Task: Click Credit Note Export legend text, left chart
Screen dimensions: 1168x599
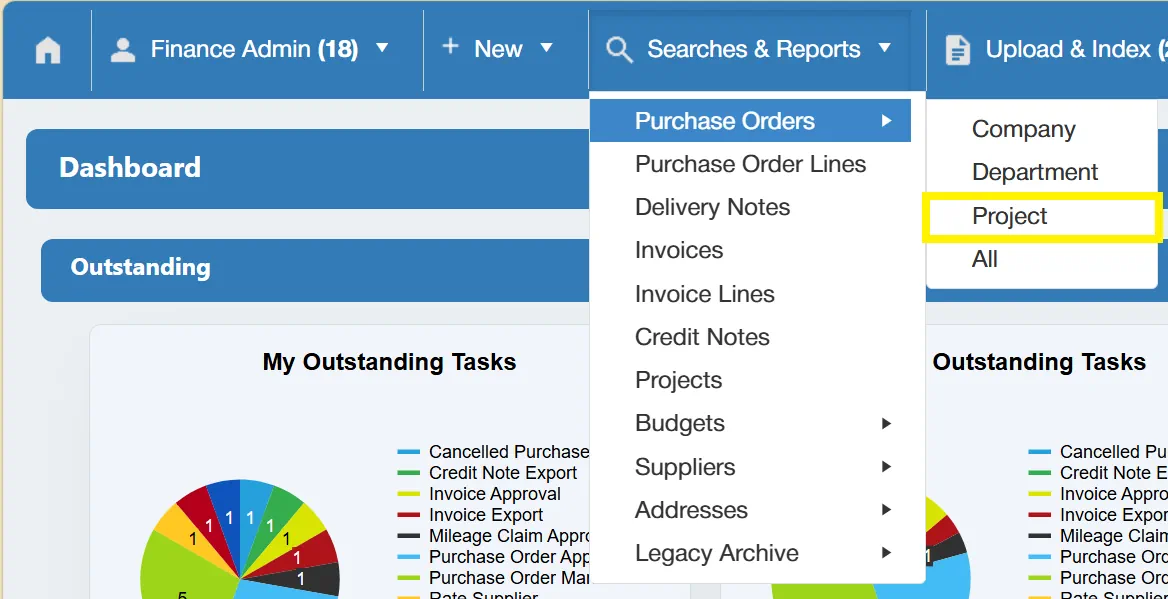Action: tap(503, 473)
